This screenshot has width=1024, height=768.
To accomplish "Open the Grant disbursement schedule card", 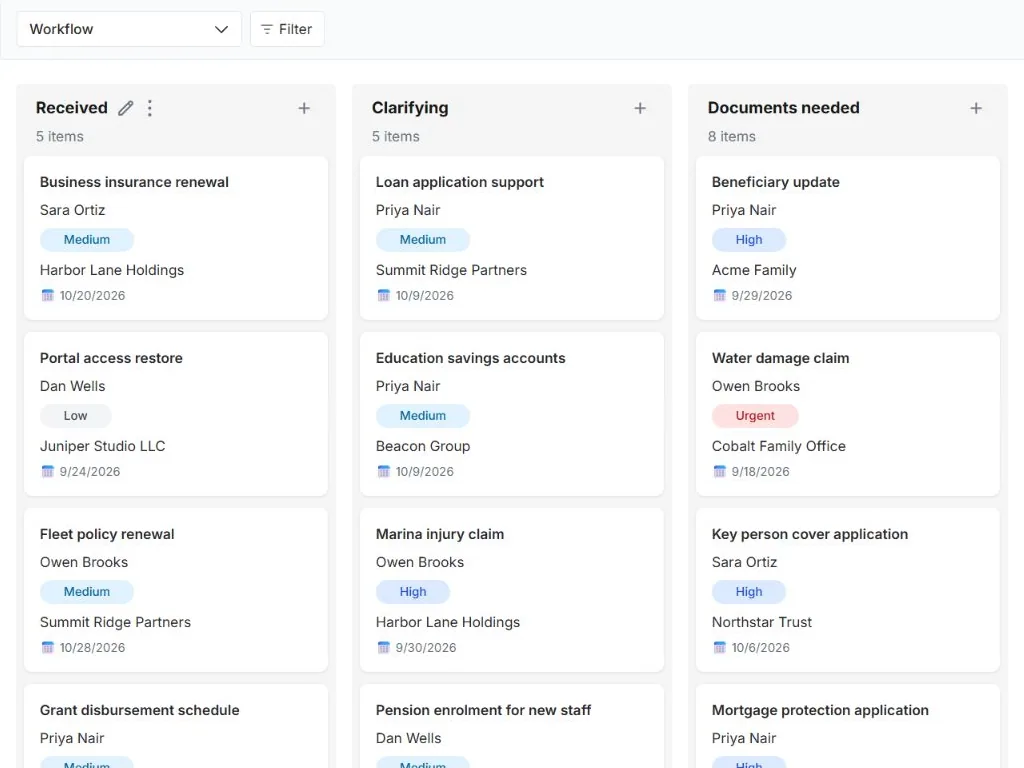I will [x=176, y=726].
